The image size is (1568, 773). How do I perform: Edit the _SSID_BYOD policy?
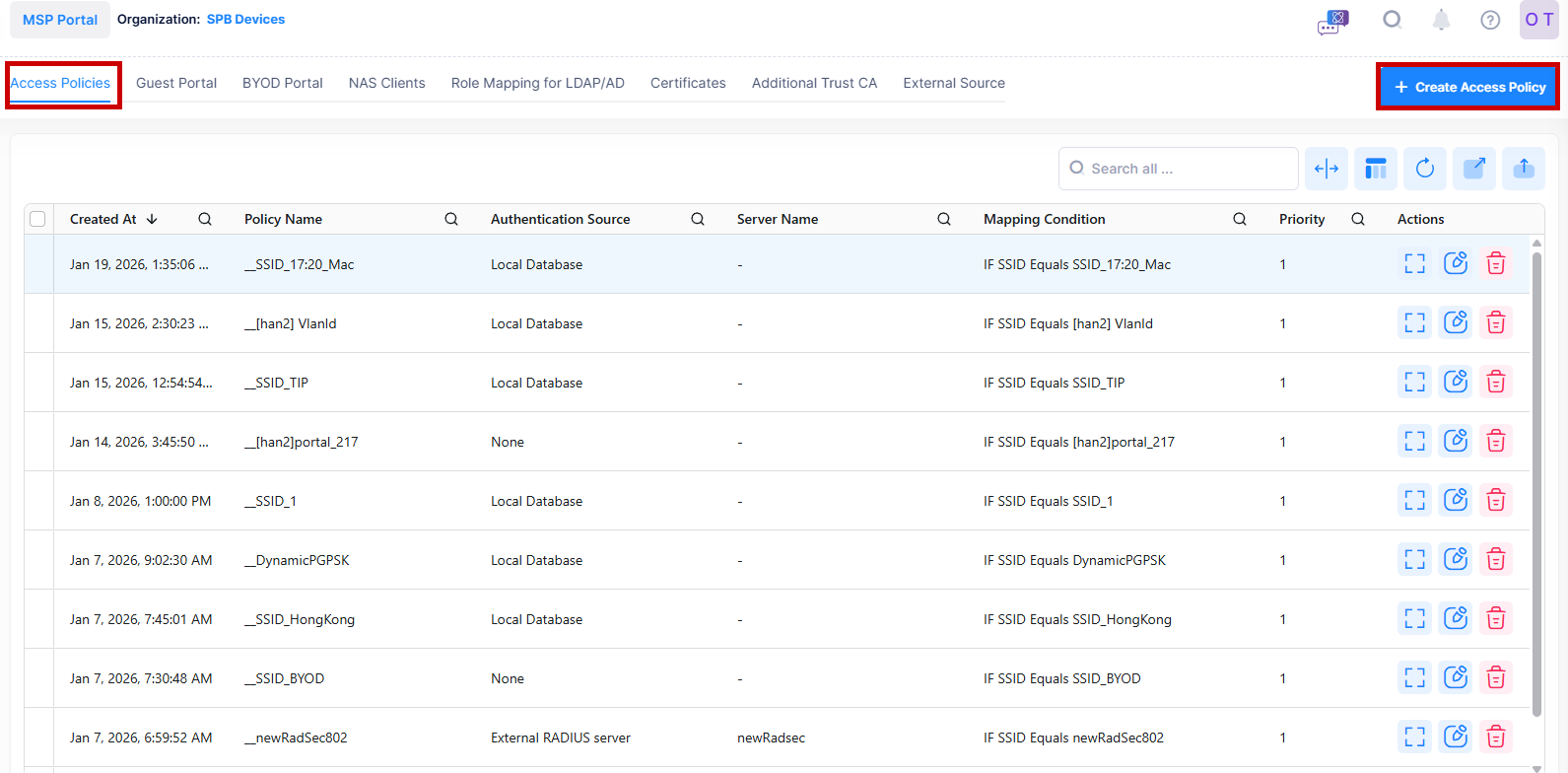coord(1456,677)
